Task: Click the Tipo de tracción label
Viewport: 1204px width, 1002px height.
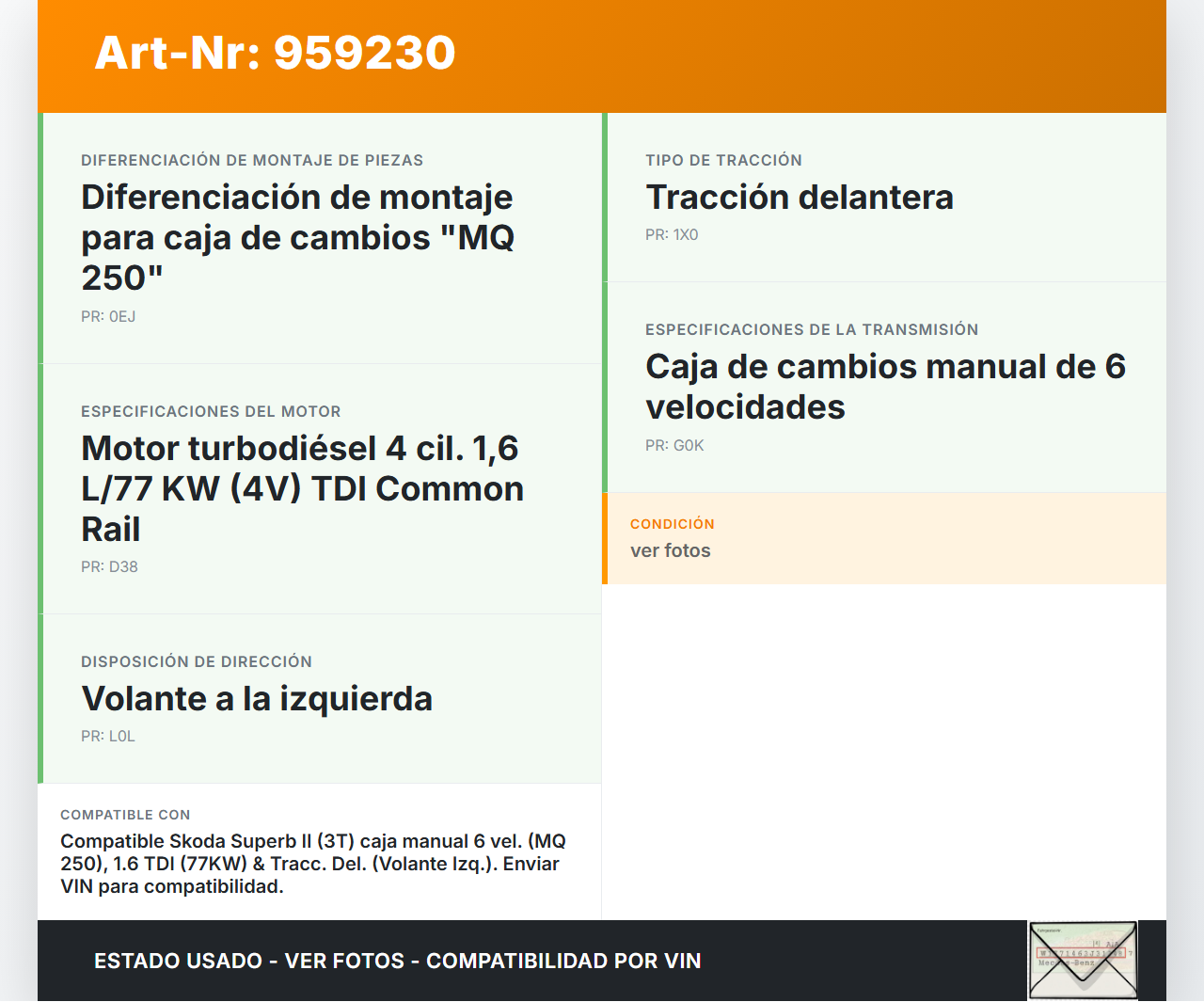Action: click(723, 161)
